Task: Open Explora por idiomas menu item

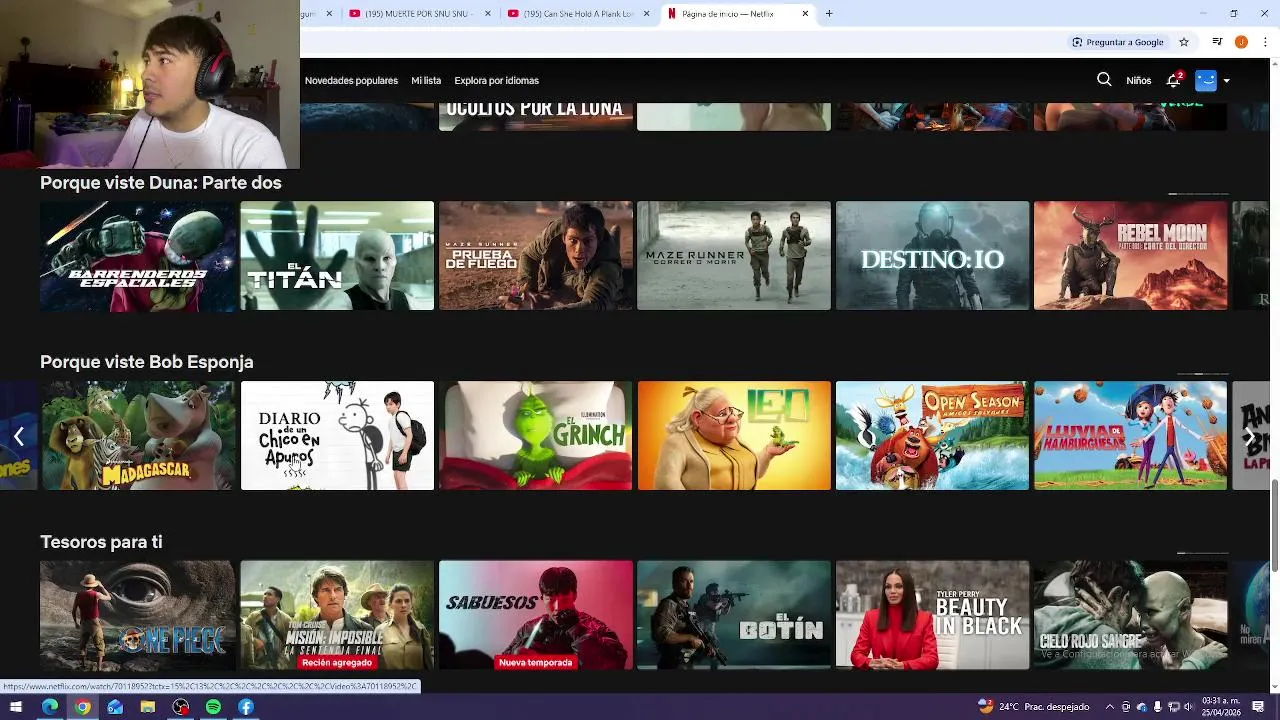Action: pyautogui.click(x=496, y=81)
